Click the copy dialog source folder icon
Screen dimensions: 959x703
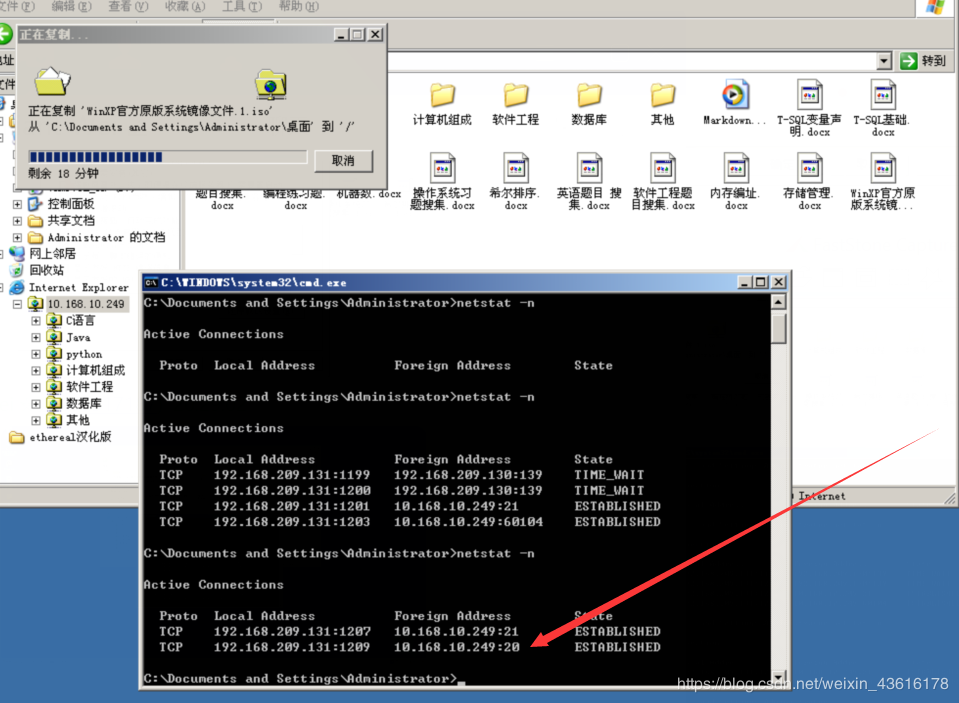tap(52, 81)
